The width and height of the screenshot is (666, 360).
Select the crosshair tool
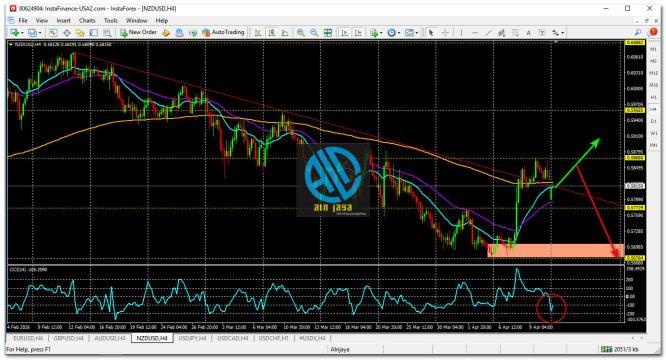pyautogui.click(x=445, y=32)
